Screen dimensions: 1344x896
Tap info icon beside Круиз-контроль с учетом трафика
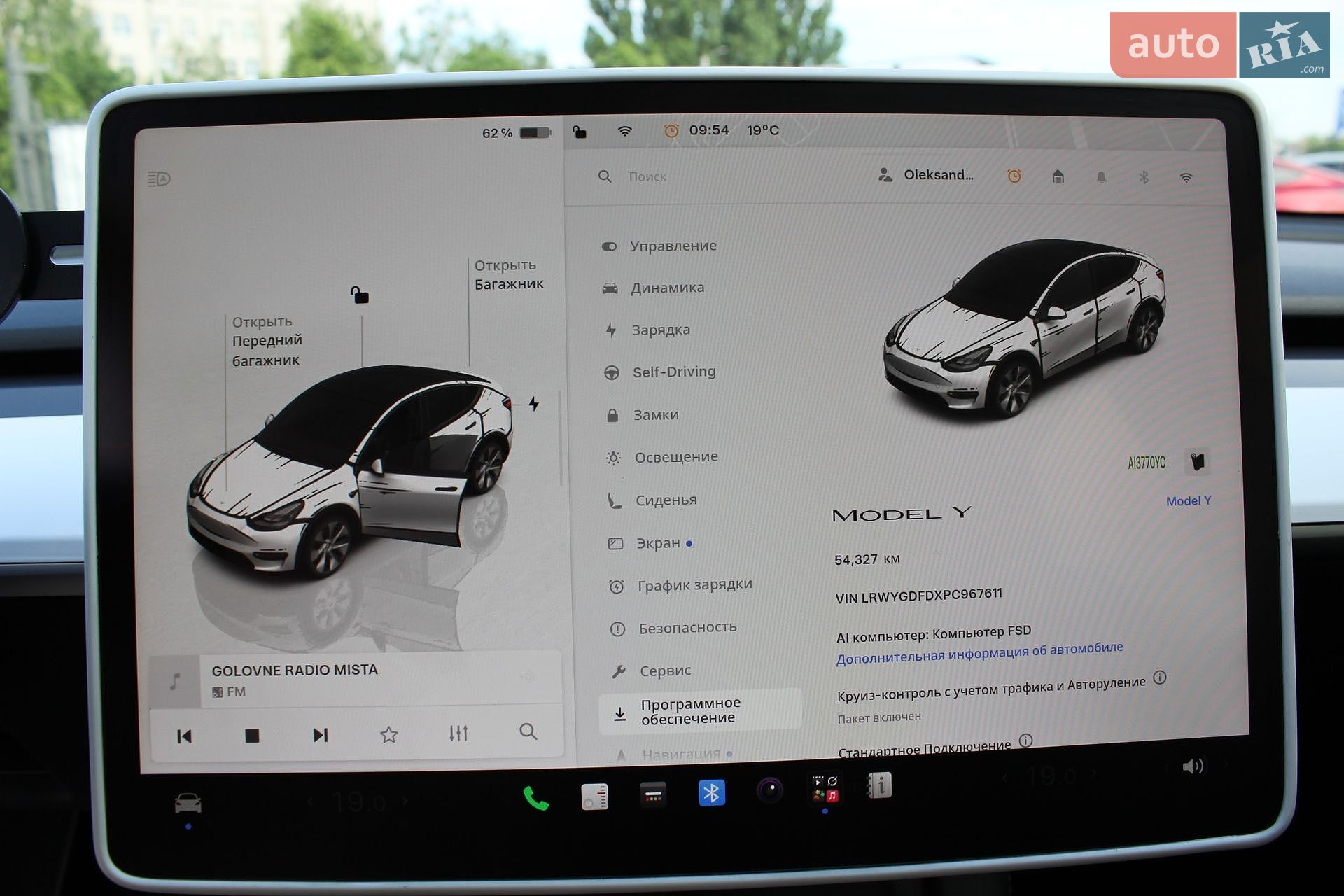(1160, 677)
